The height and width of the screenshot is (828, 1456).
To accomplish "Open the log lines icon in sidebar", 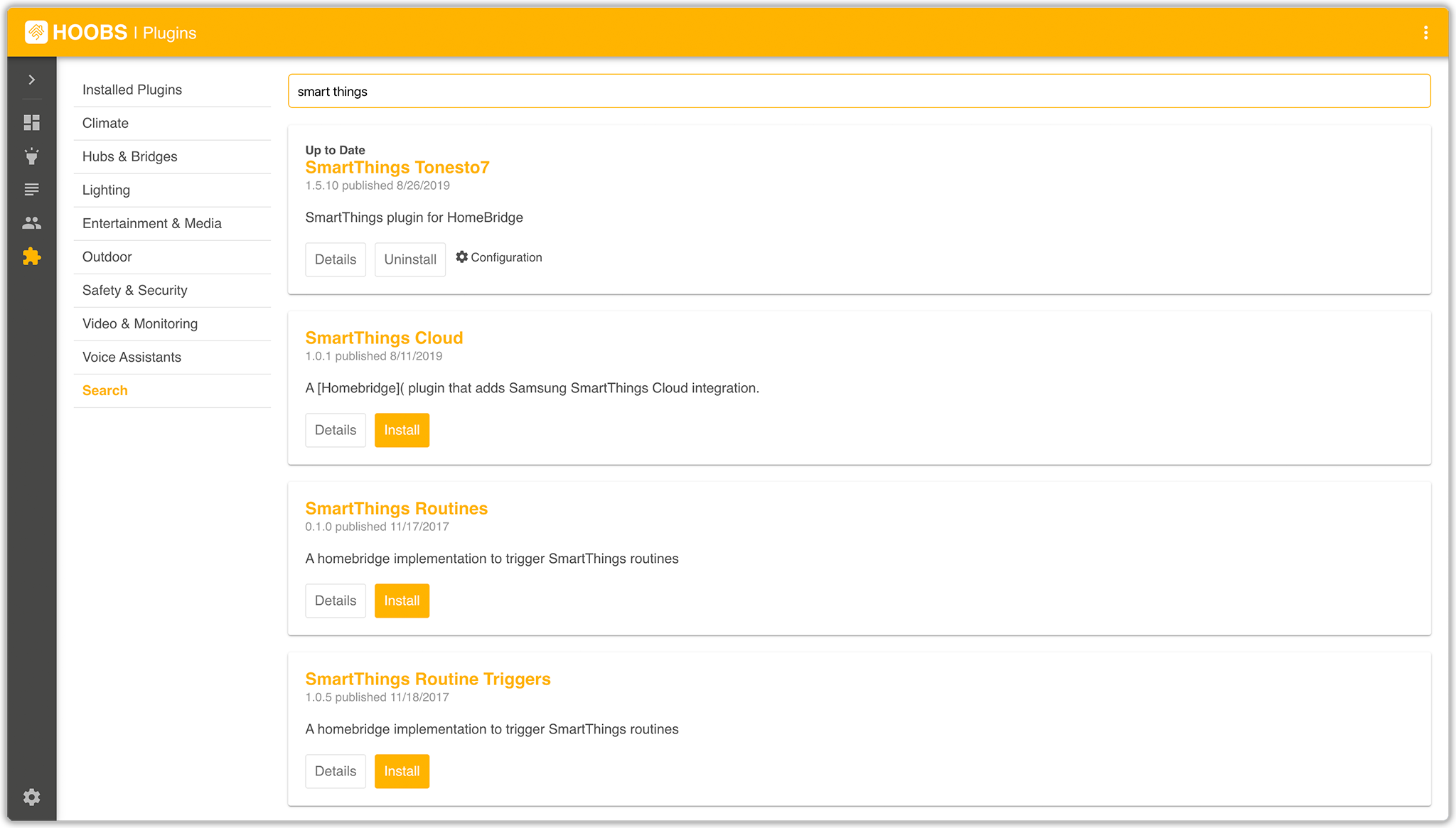I will click(x=31, y=190).
